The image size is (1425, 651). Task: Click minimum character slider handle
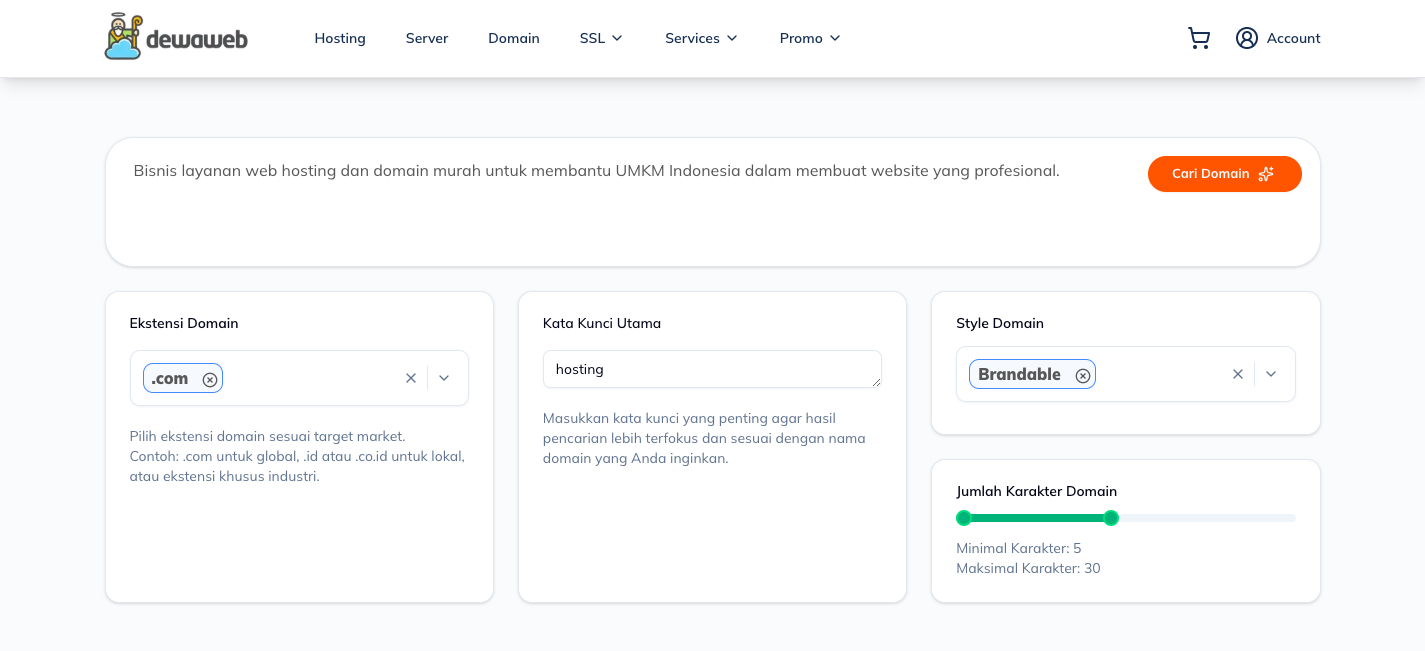coord(964,518)
